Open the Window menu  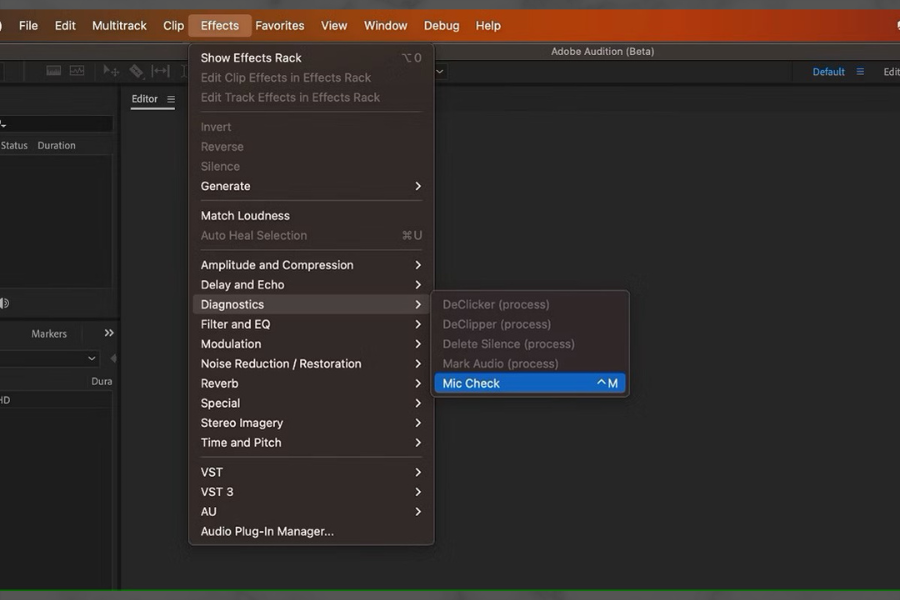pyautogui.click(x=385, y=26)
